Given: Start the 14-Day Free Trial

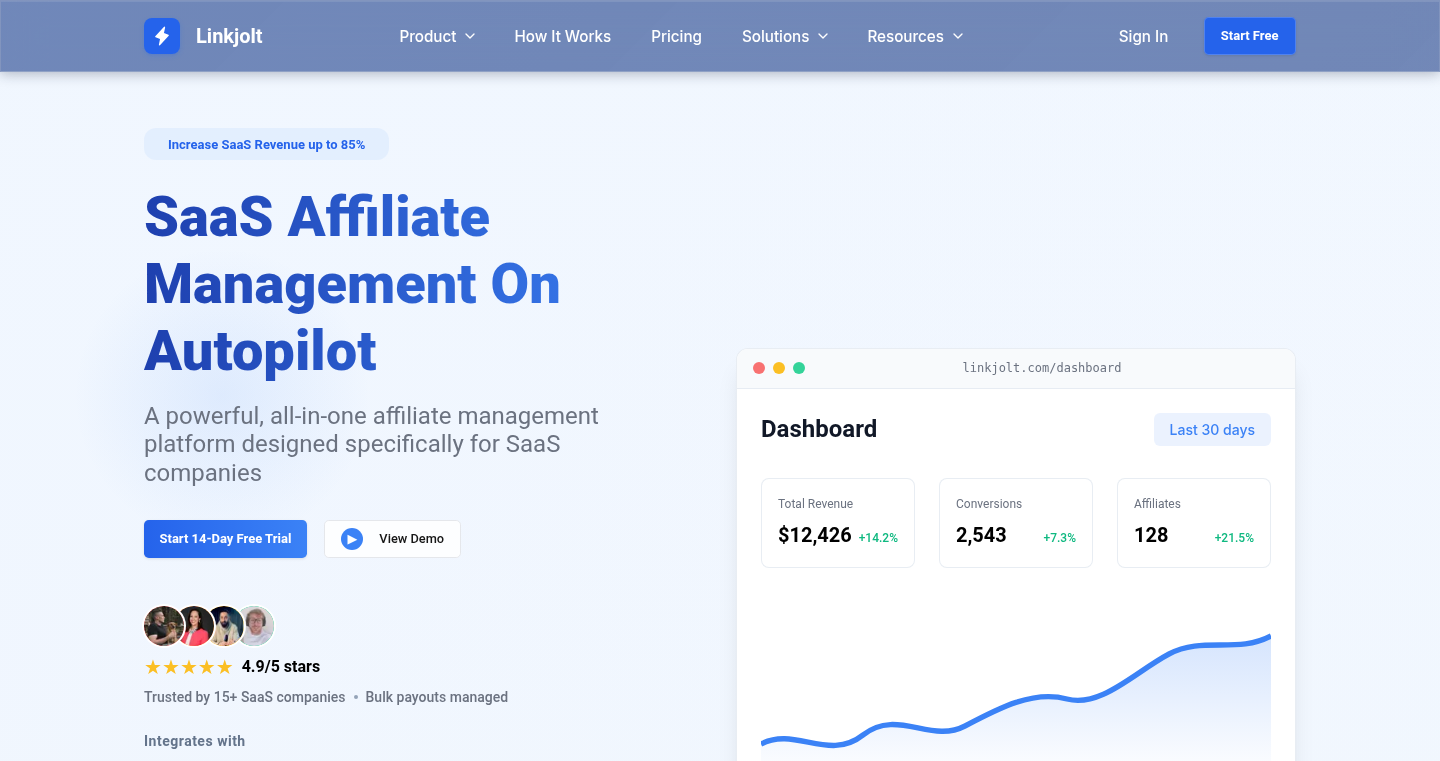Looking at the screenshot, I should coord(225,539).
